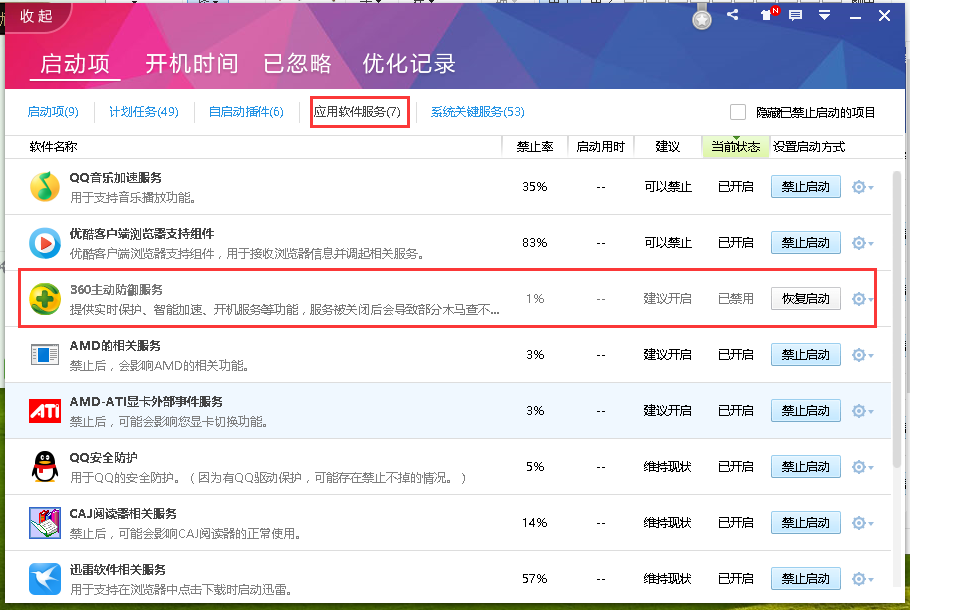
Task: Click the share icon in the title bar
Action: 732,15
